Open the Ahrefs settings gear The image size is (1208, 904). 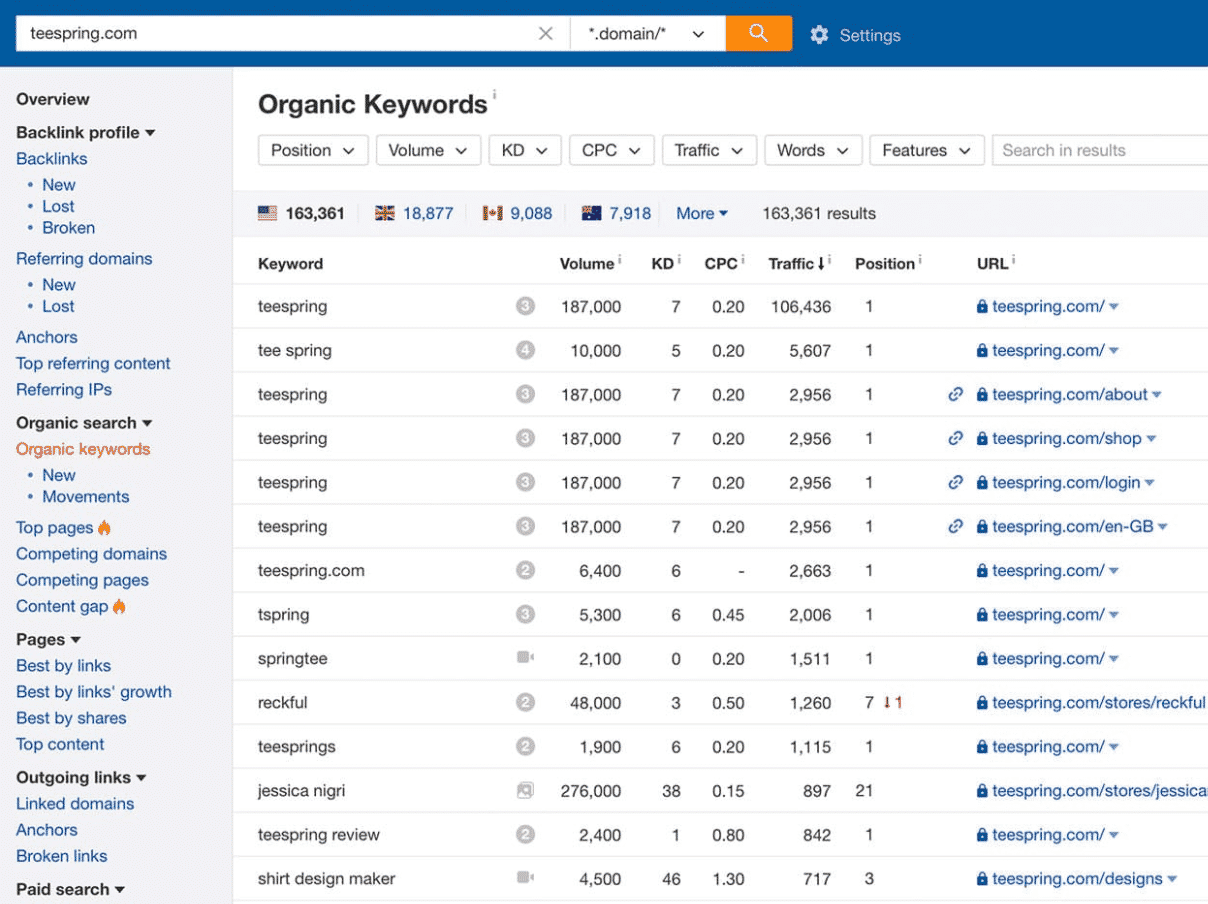pyautogui.click(x=820, y=34)
